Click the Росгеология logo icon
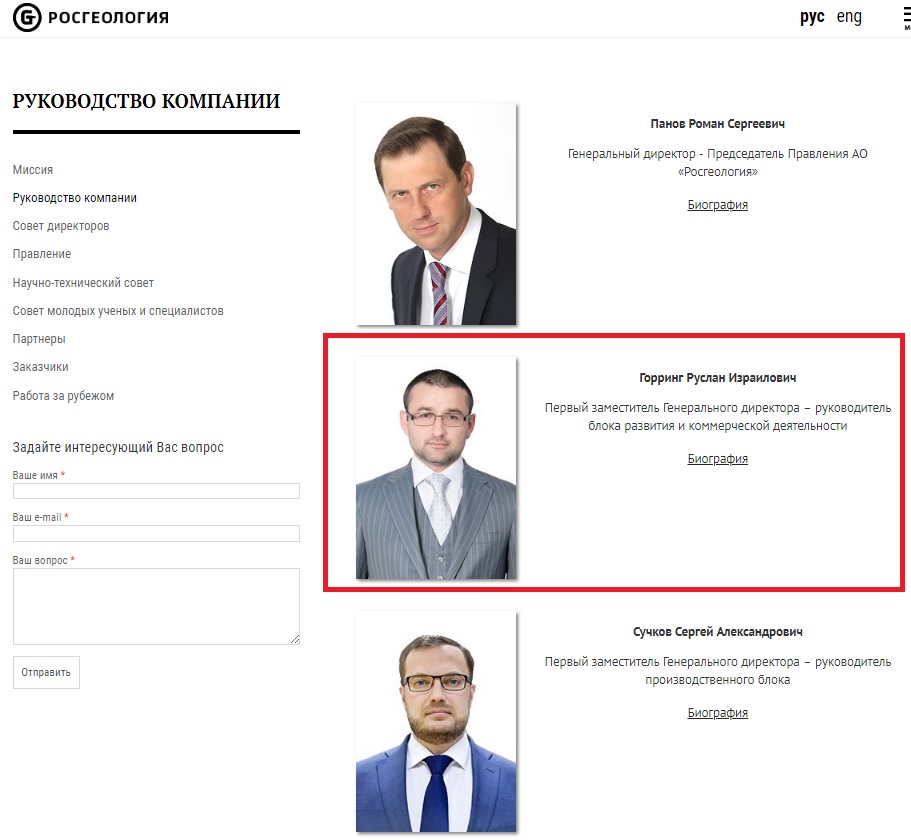 coord(27,18)
